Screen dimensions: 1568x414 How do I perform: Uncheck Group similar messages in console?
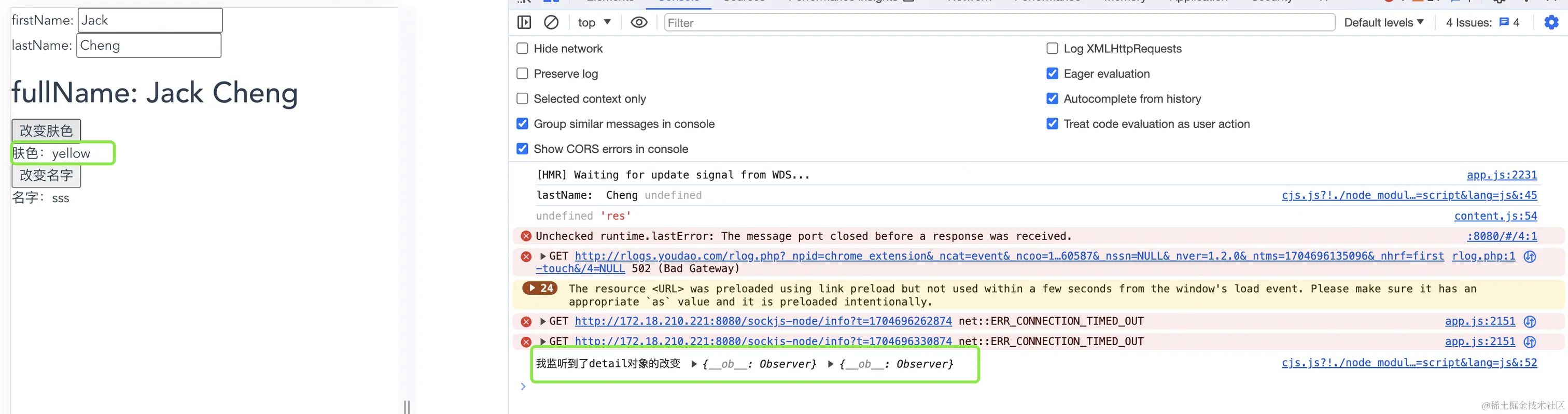522,124
